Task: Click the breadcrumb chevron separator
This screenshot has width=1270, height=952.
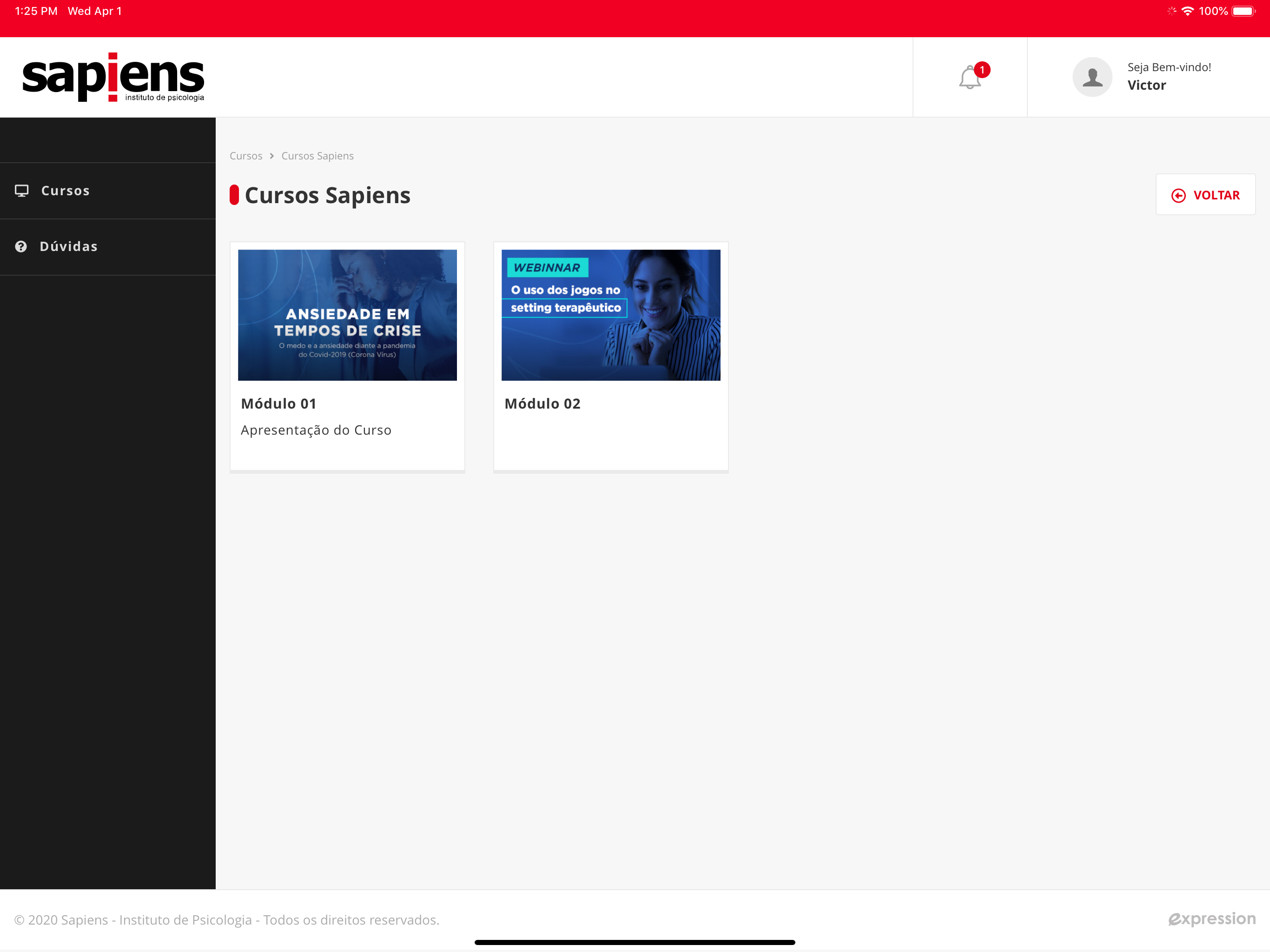Action: tap(271, 156)
